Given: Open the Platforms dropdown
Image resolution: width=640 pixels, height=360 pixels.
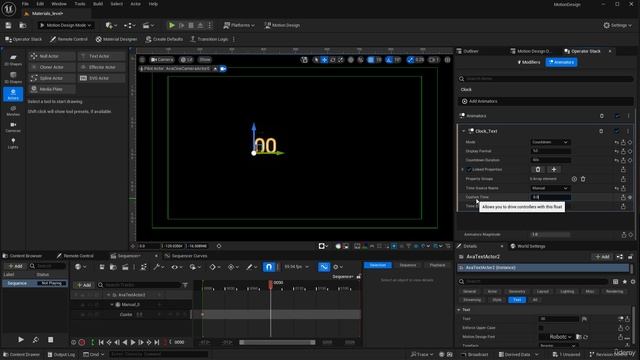Looking at the screenshot, I should click(x=239, y=25).
